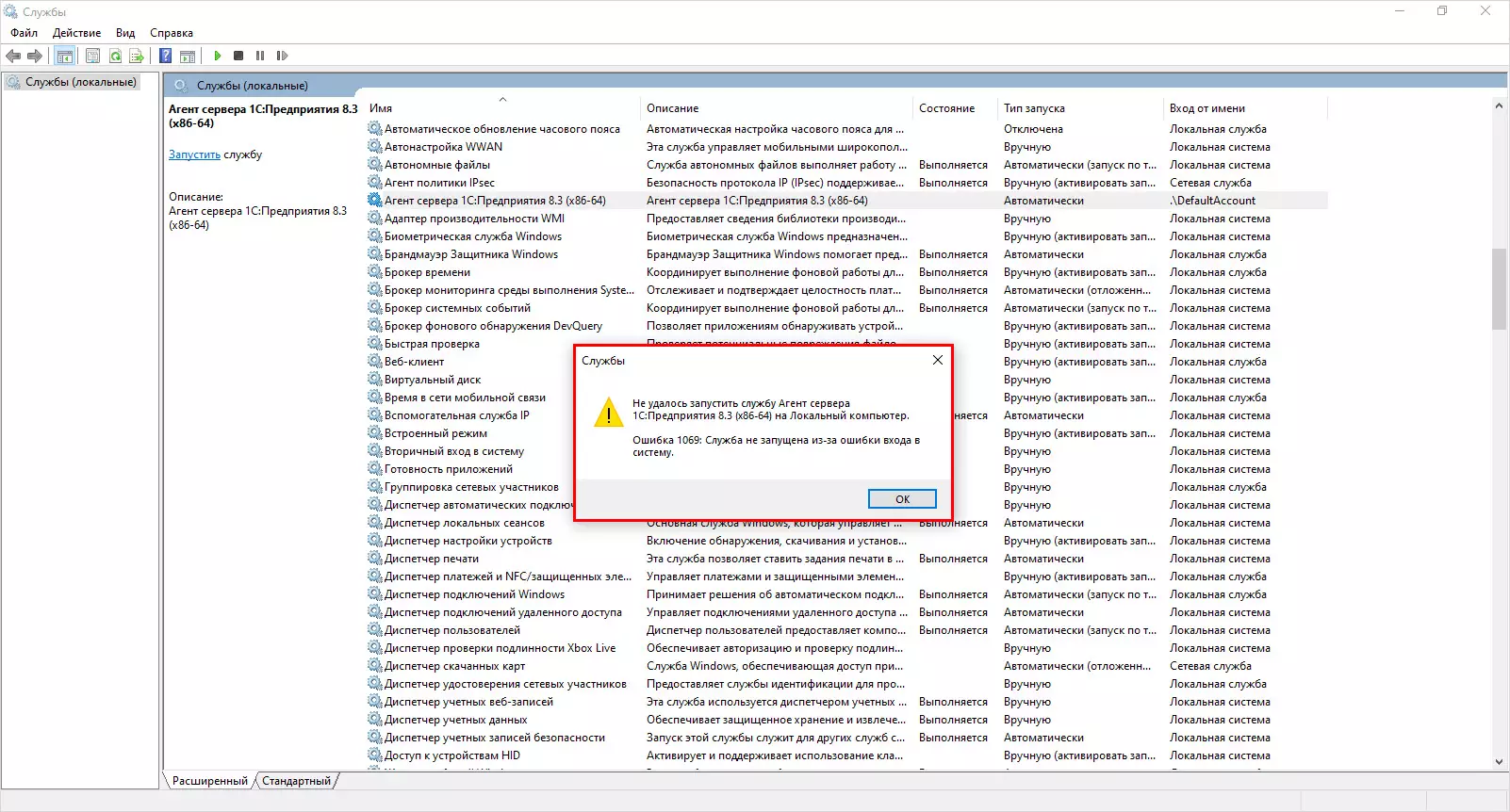Click the gear icon beside 'Быстрая проверка'
The width and height of the screenshot is (1510, 812).
click(375, 344)
